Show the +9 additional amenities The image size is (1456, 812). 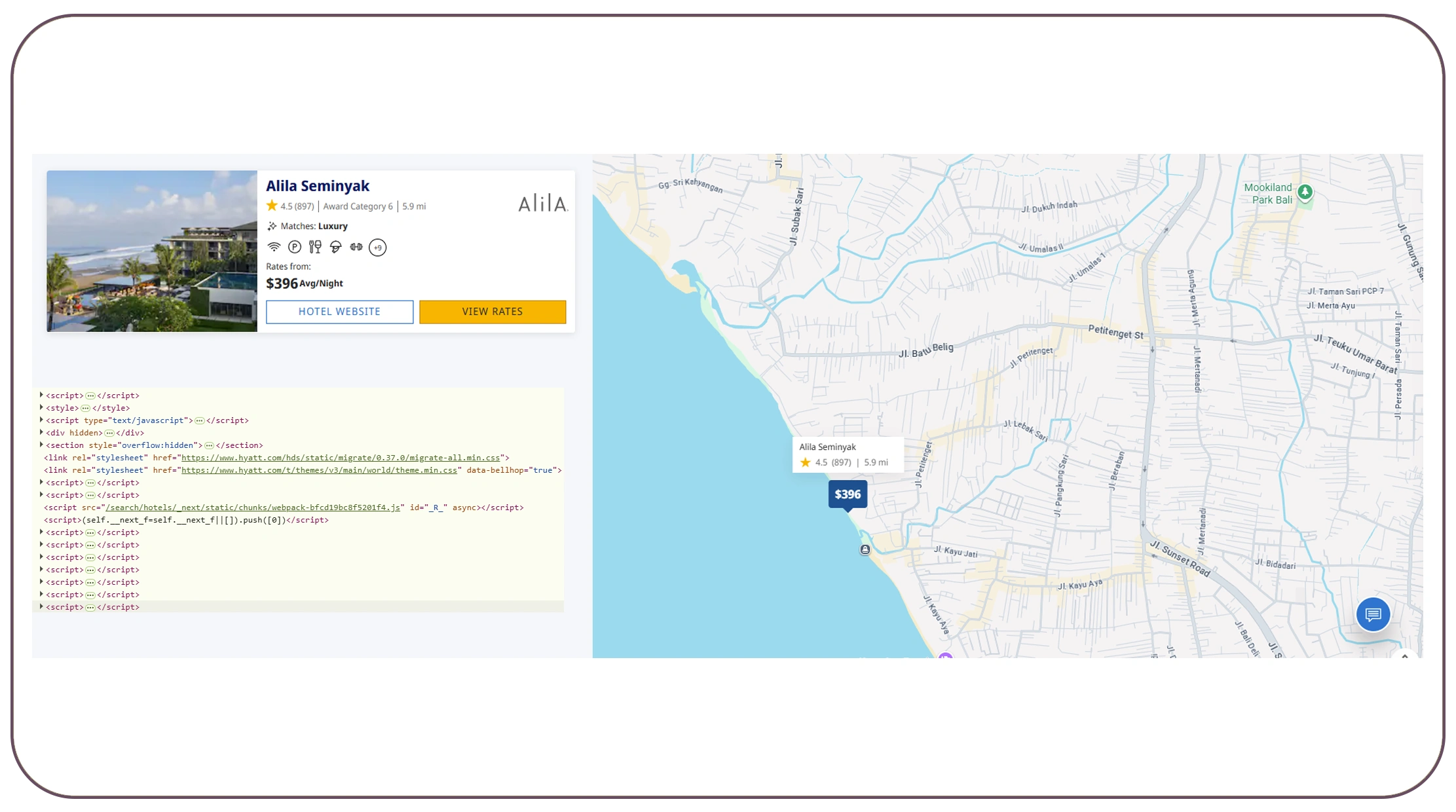coord(377,248)
